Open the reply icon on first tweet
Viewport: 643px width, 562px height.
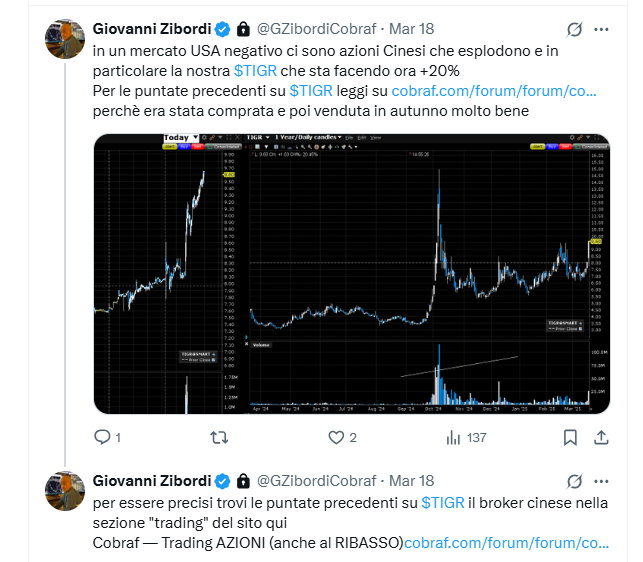coord(102,437)
